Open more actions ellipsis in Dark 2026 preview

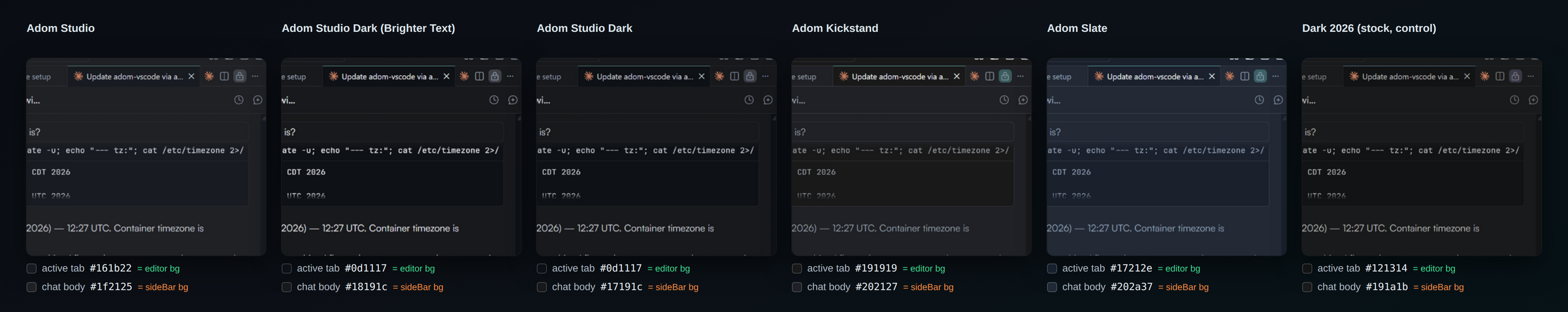click(1531, 76)
